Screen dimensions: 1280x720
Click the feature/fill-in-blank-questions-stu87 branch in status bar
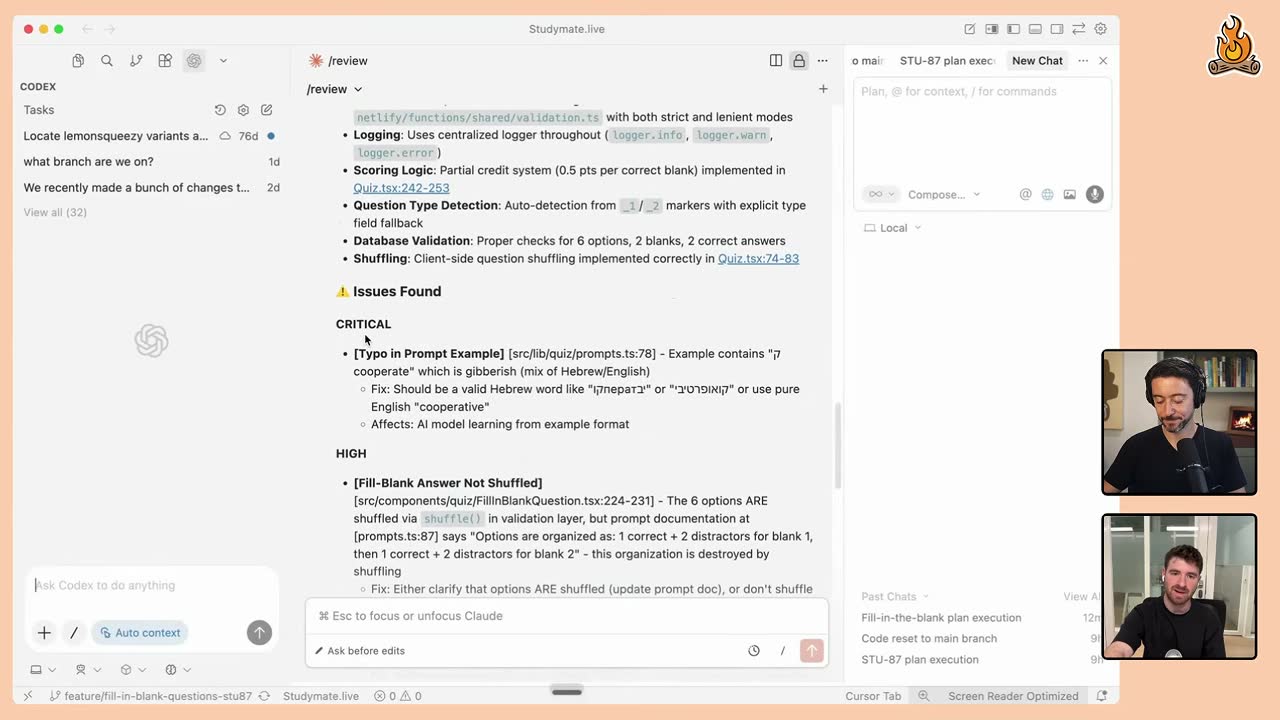click(x=150, y=696)
